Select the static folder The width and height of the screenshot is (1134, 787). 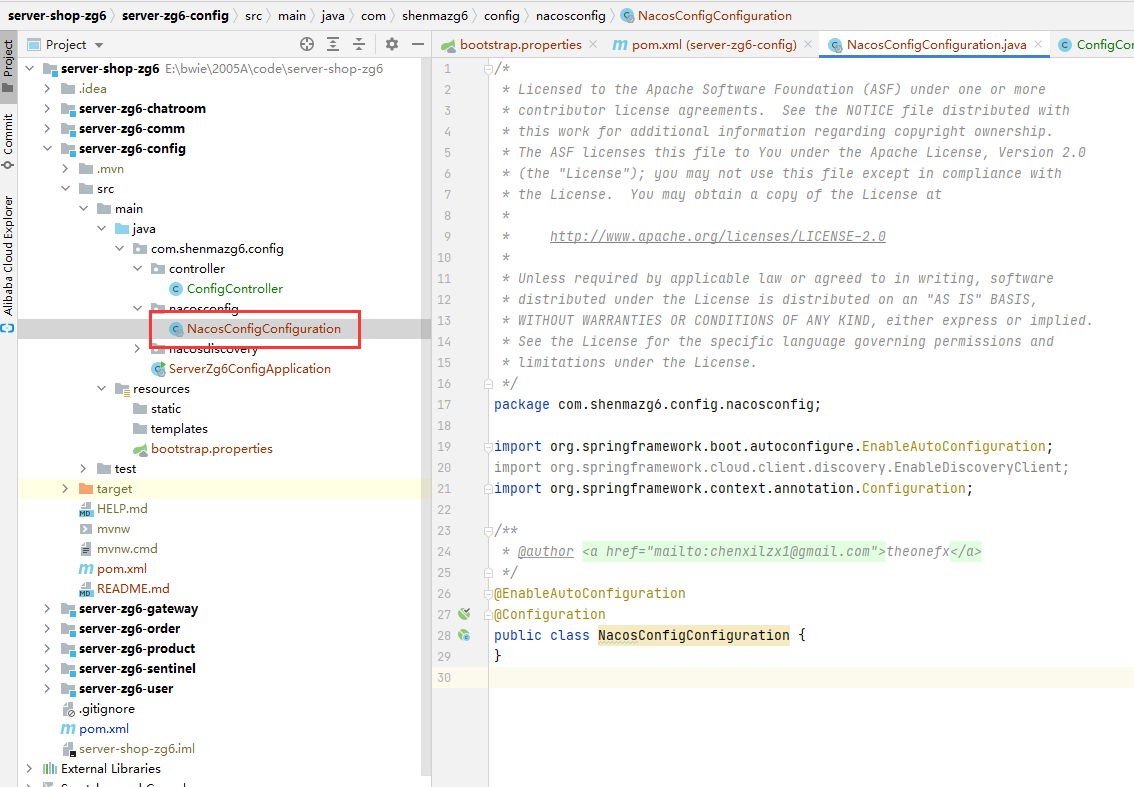click(x=166, y=409)
